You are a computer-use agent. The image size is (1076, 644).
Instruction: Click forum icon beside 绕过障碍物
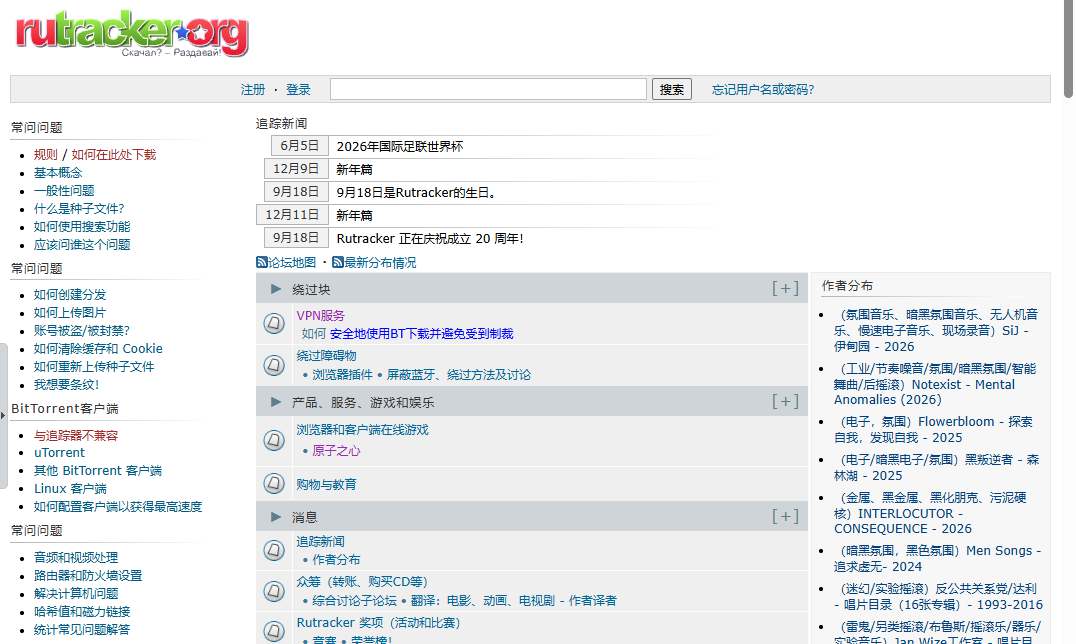[274, 365]
